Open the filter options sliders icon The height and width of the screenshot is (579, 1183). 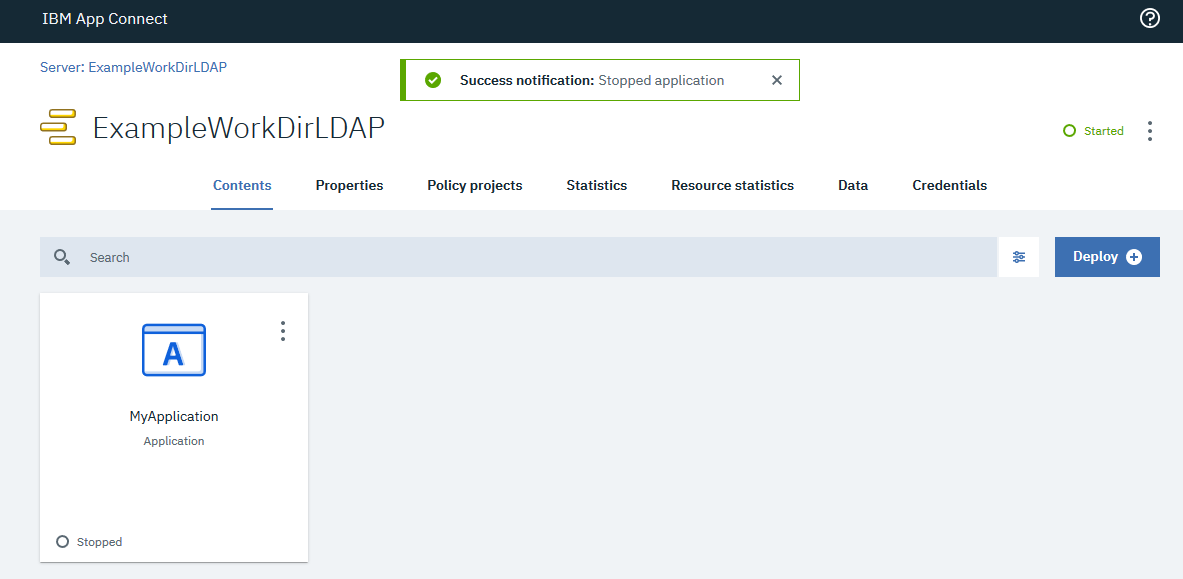coord(1019,257)
